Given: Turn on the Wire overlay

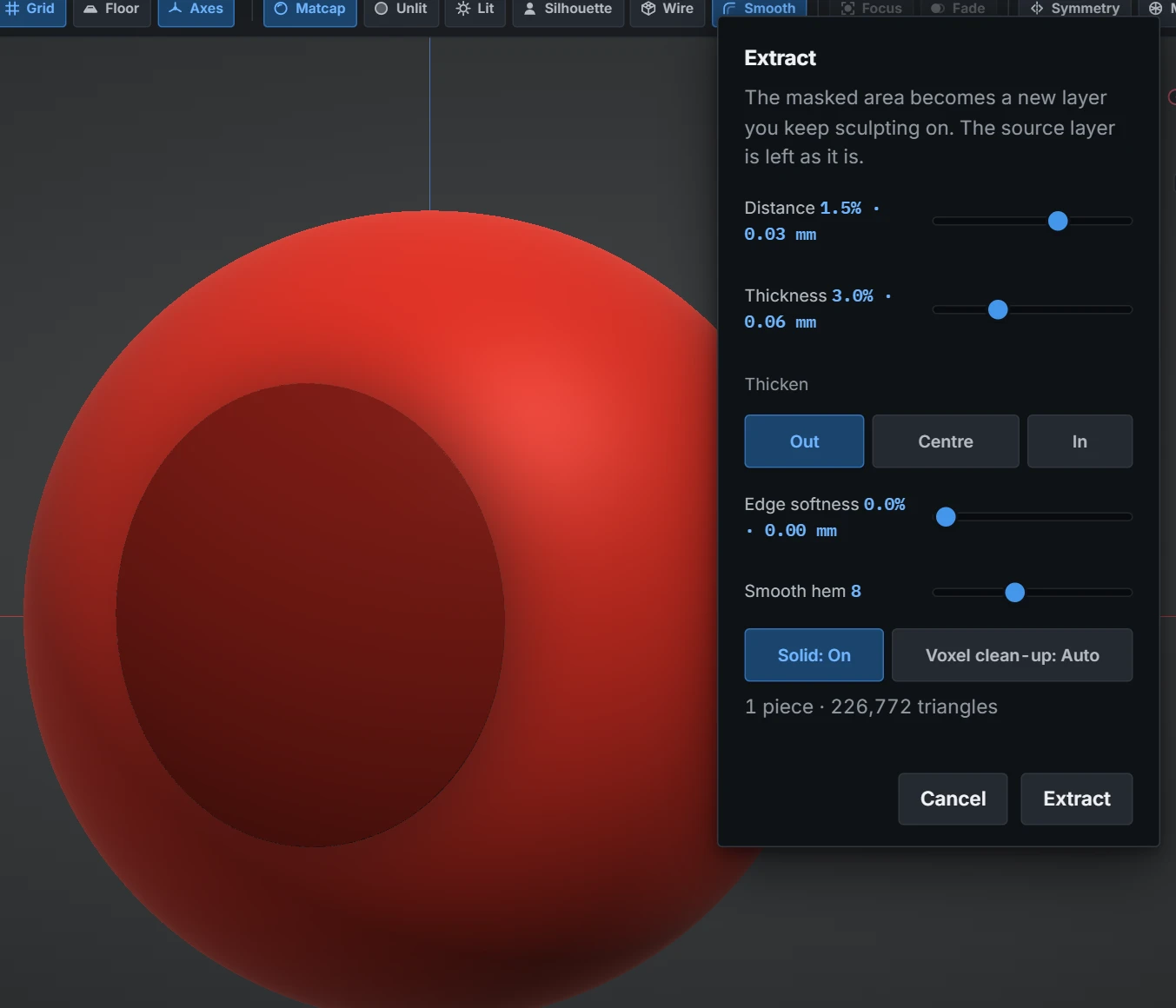Looking at the screenshot, I should click(668, 10).
